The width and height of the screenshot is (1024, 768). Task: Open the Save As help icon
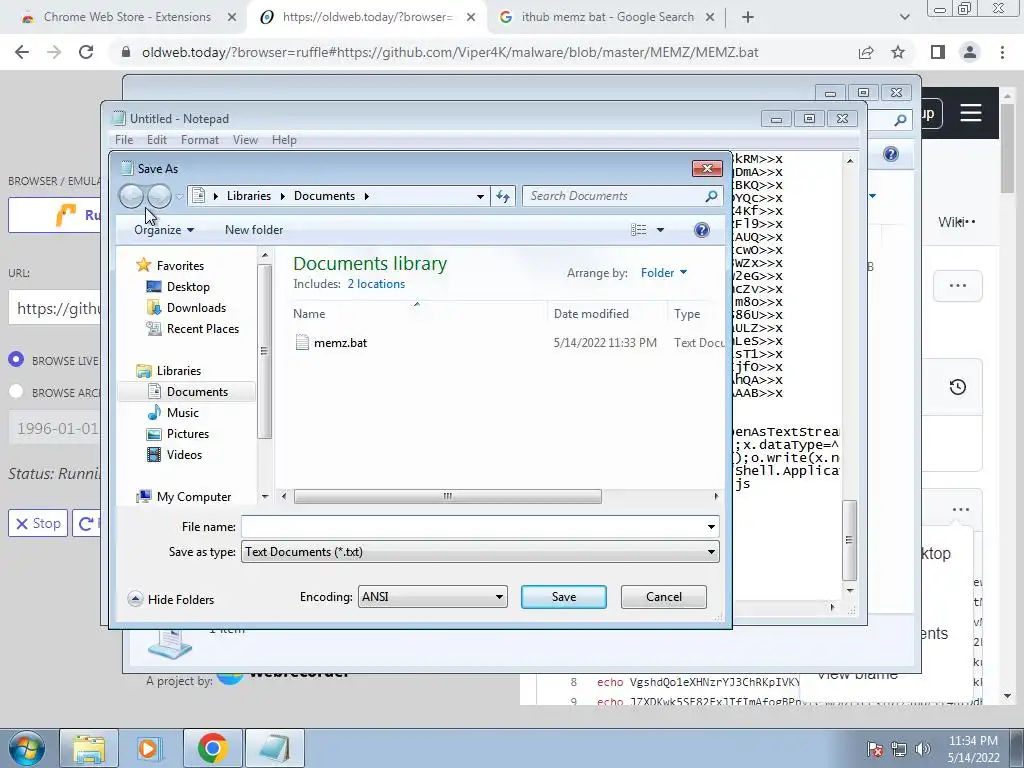(701, 230)
